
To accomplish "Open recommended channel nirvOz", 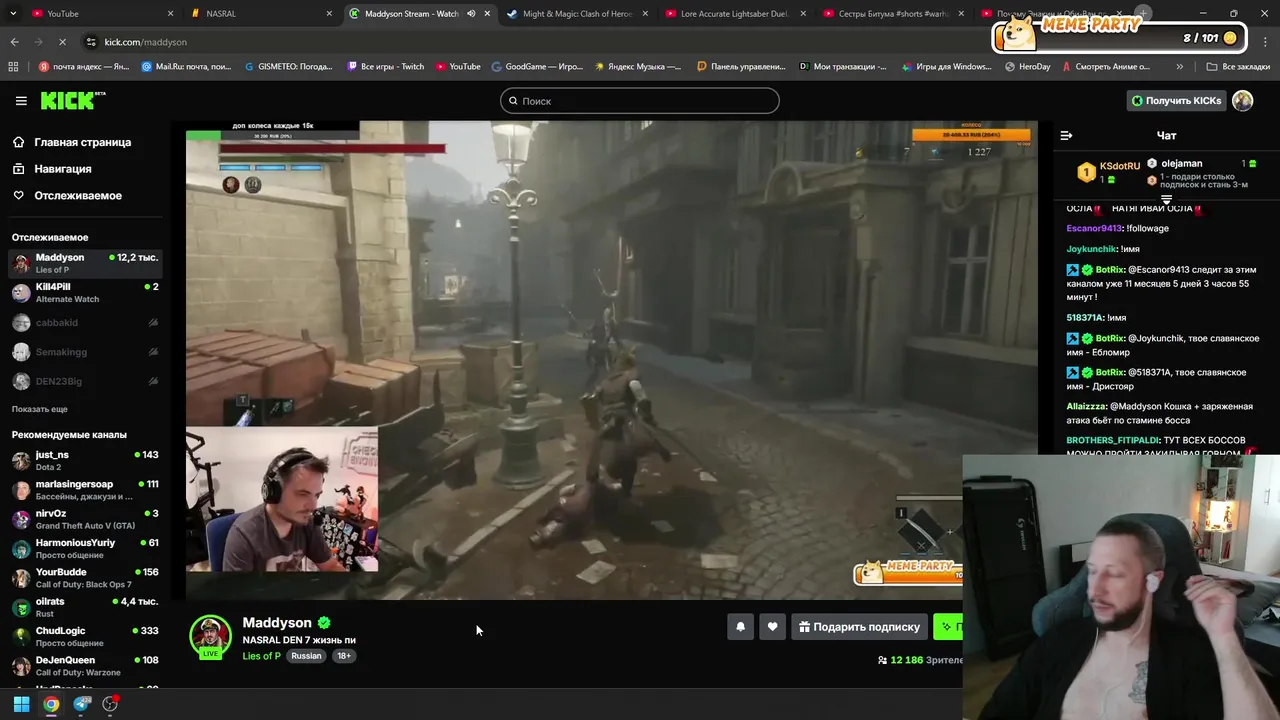I will (84, 519).
